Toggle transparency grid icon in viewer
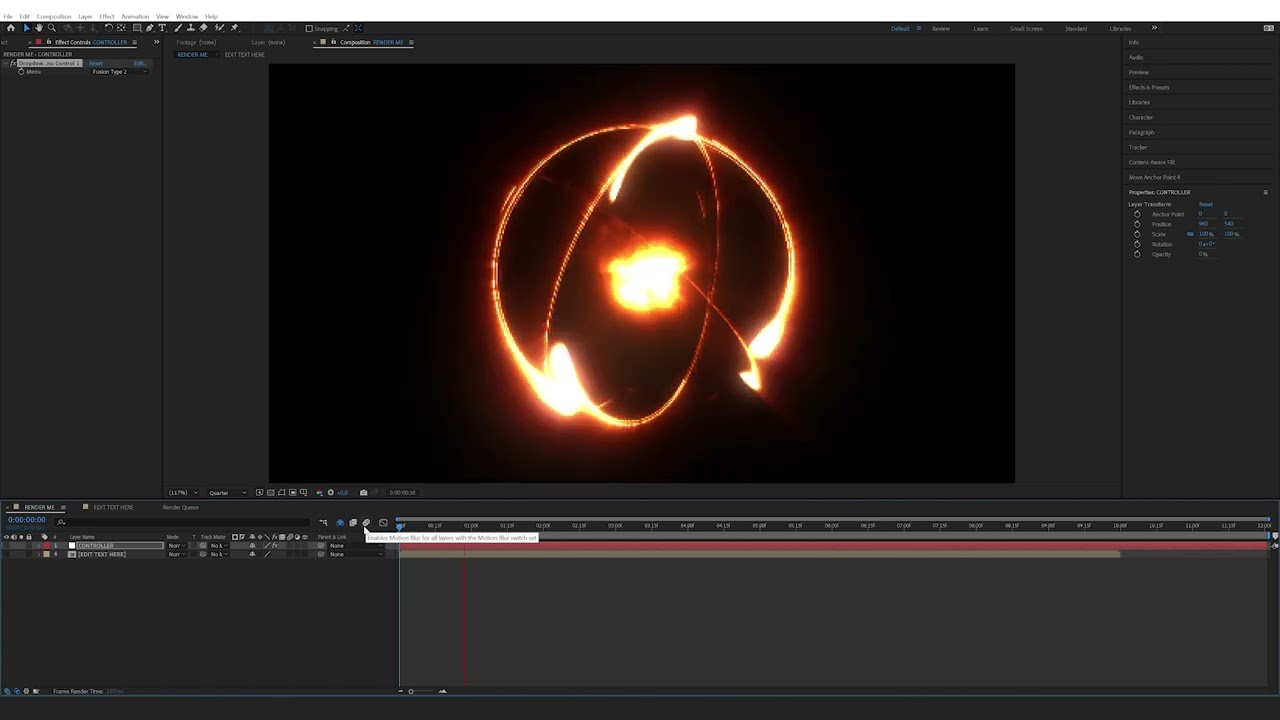Screen dimensions: 1280x720 (x=270, y=493)
